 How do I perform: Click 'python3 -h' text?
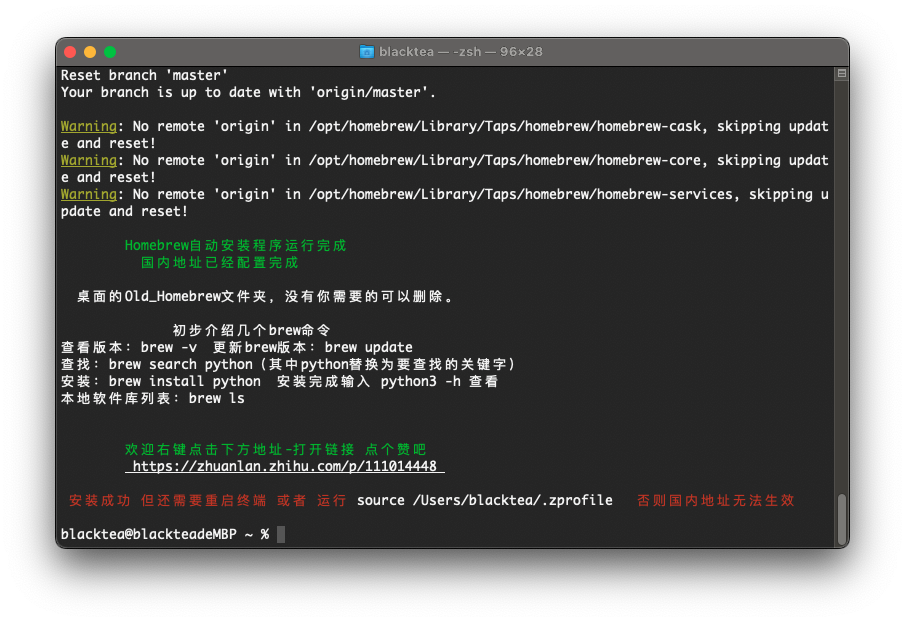point(421,381)
